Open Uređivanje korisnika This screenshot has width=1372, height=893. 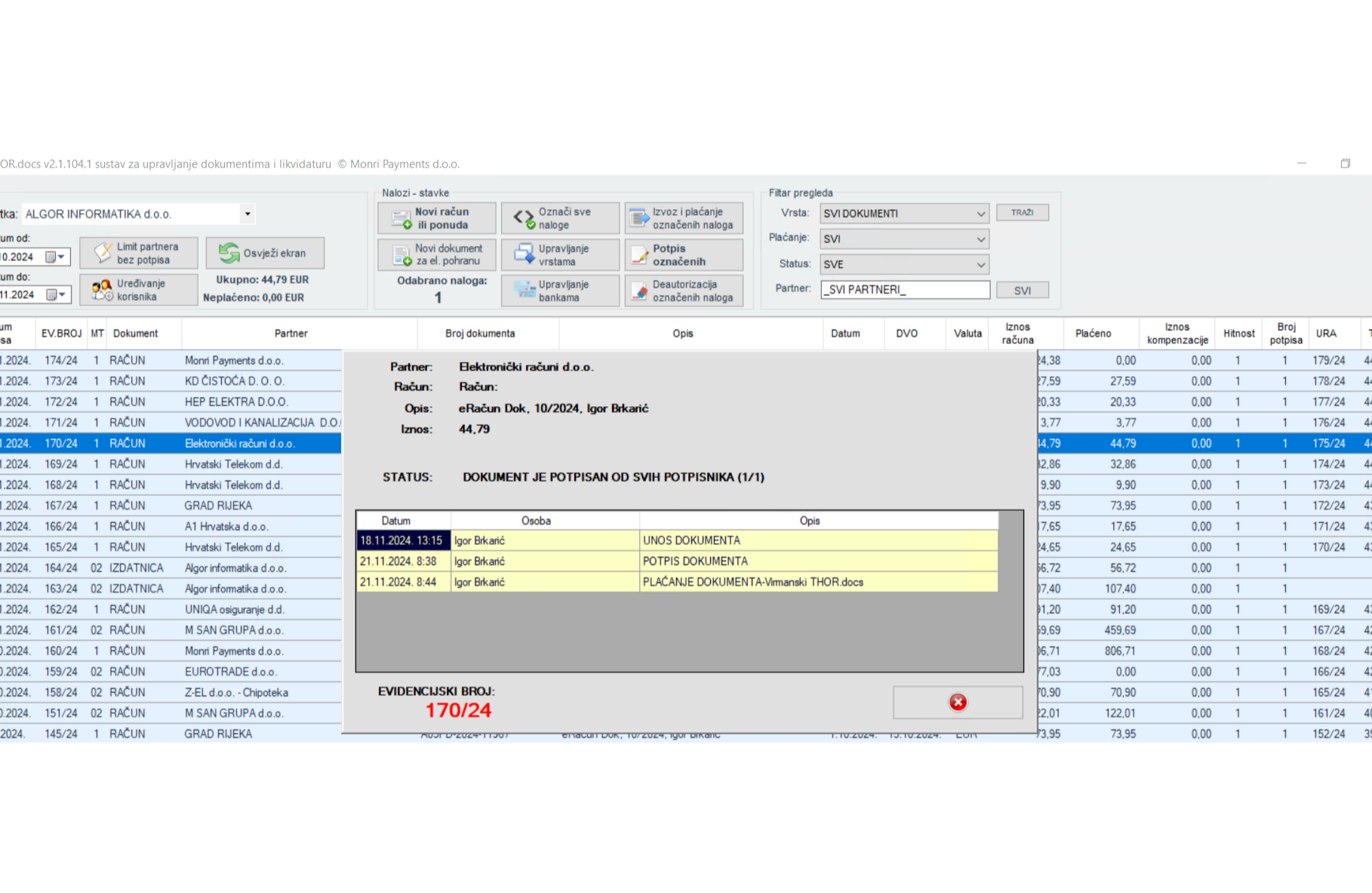(139, 290)
